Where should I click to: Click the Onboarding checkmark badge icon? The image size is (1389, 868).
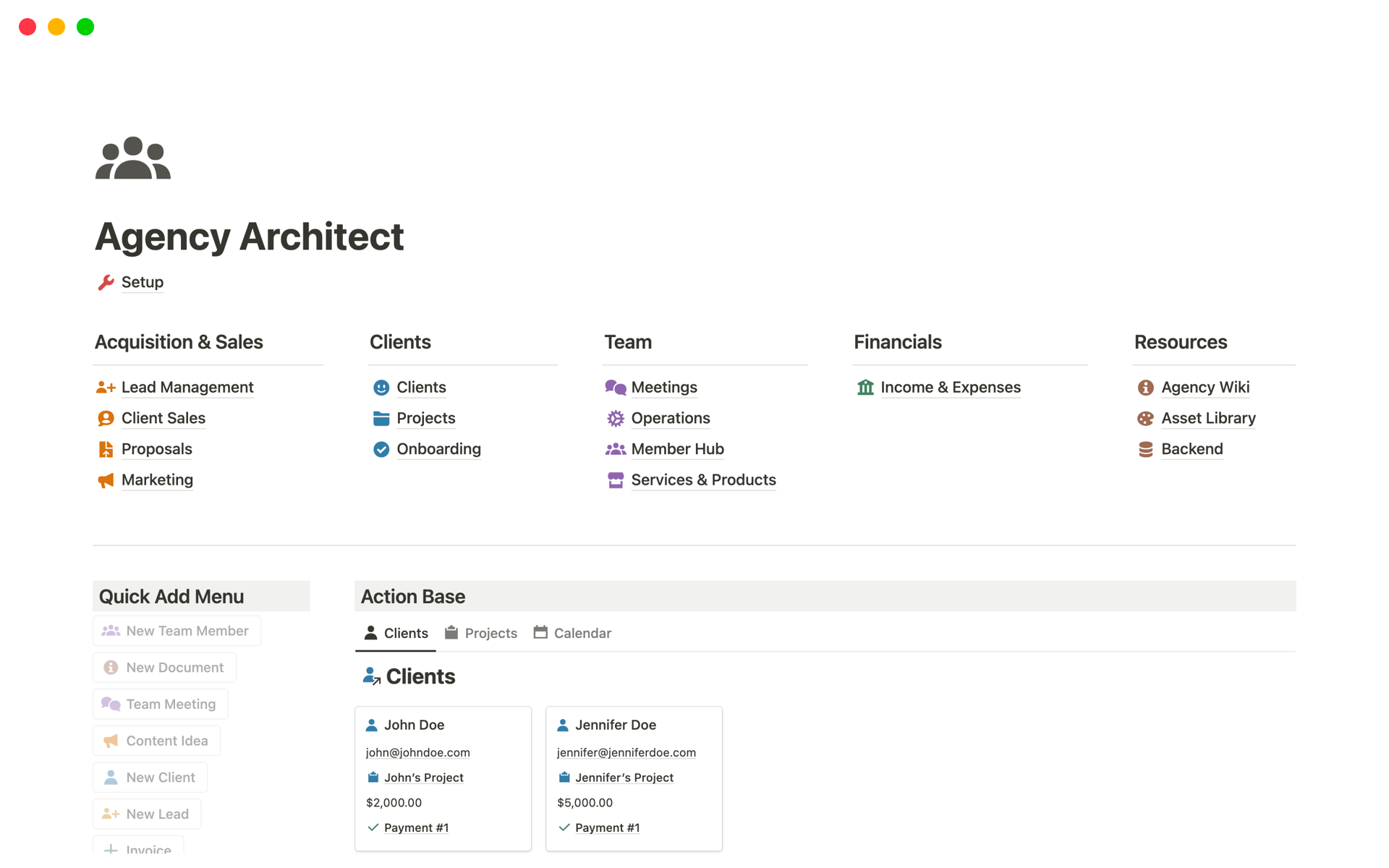point(381,449)
